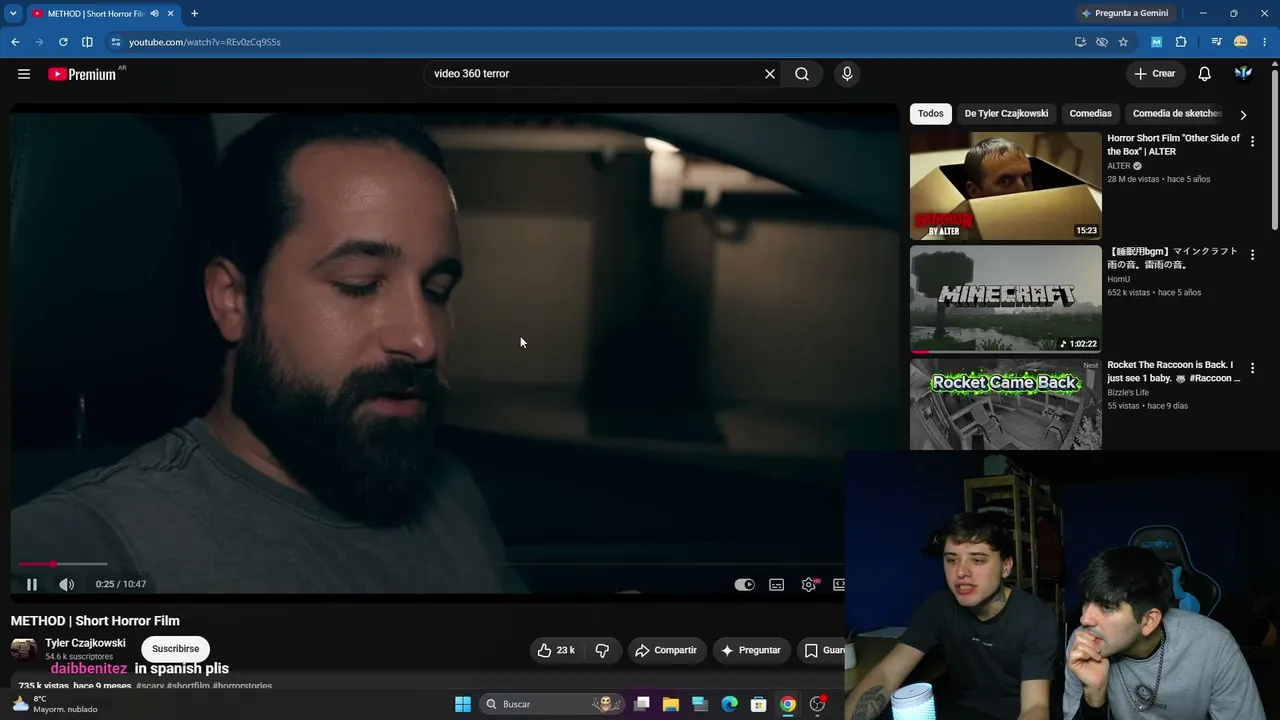This screenshot has width=1280, height=720.
Task: Bookmark this page with star
Action: click(x=1123, y=42)
